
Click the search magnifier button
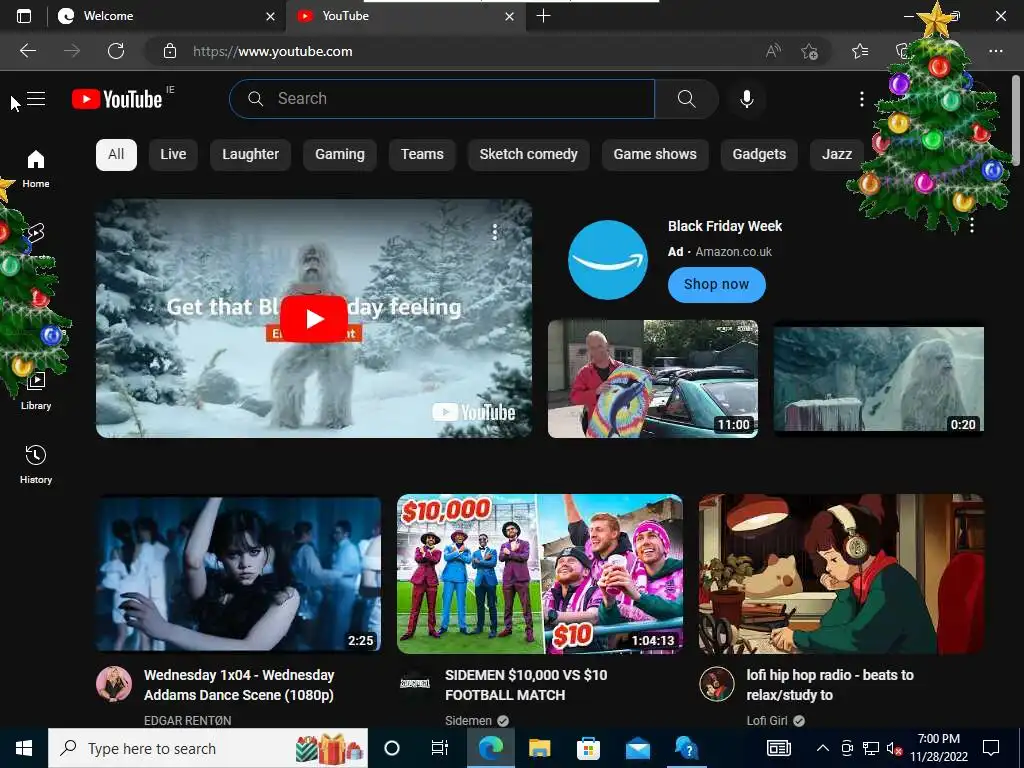click(x=686, y=99)
